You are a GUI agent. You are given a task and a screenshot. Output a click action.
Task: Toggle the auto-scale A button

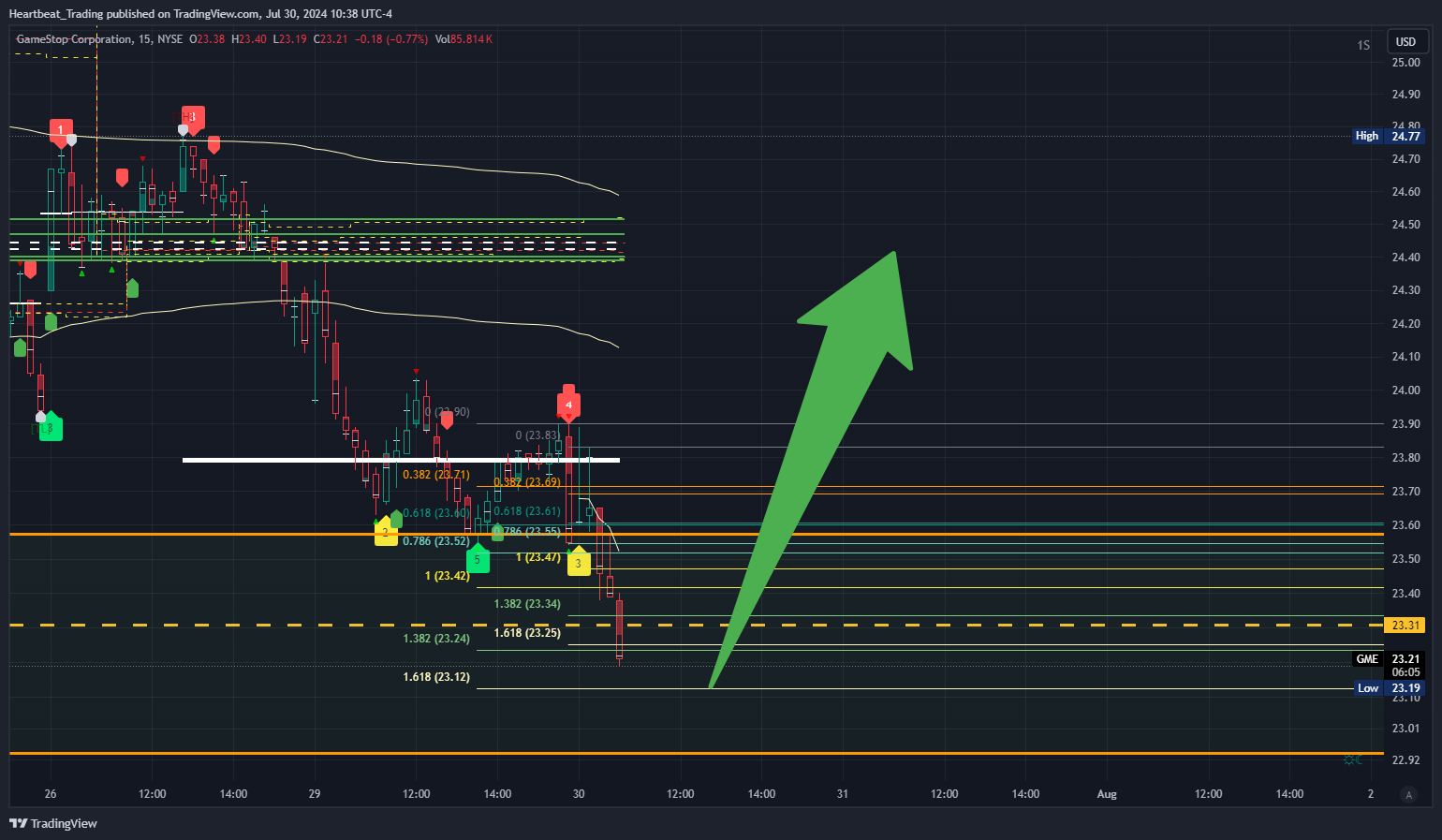(x=1408, y=794)
